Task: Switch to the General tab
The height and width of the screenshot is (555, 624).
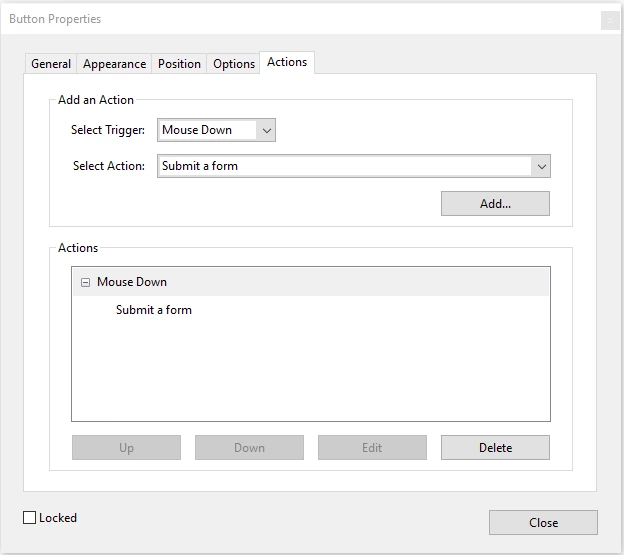Action: (x=51, y=64)
